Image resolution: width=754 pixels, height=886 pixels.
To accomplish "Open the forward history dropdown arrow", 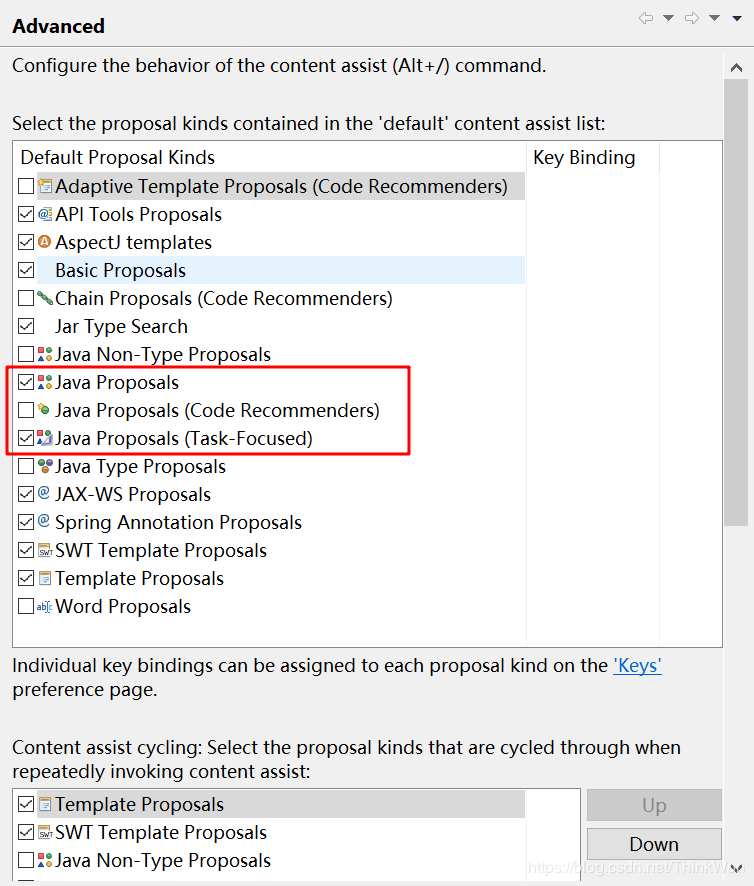I will 714,18.
